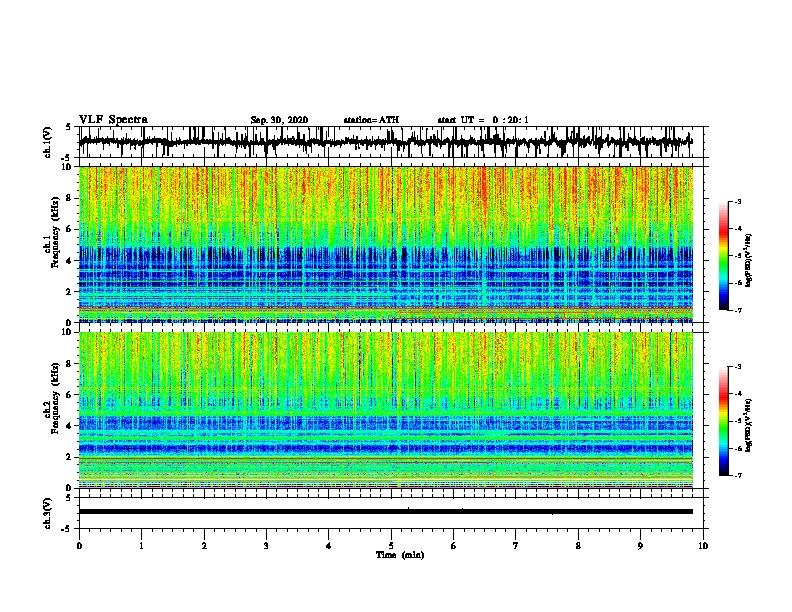Click inside the ch.1 frequency spectrogram

386,244
